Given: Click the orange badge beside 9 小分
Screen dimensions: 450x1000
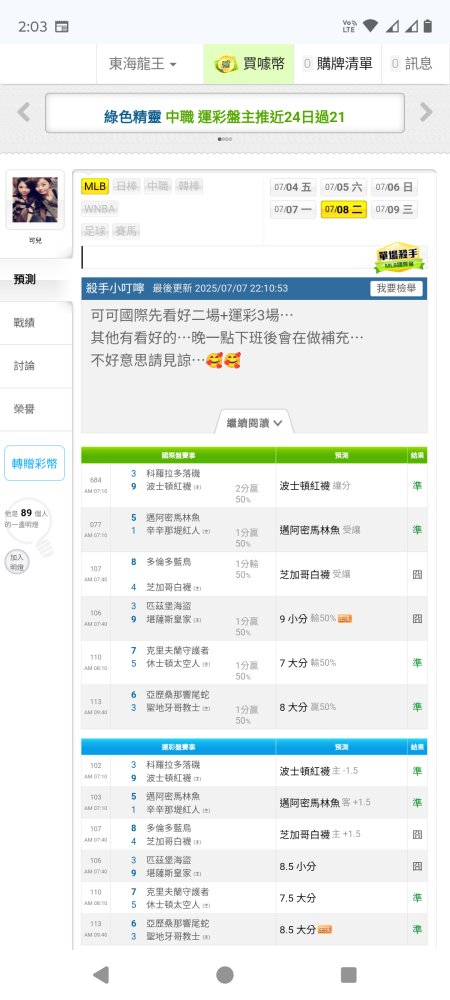Looking at the screenshot, I should point(345,619).
